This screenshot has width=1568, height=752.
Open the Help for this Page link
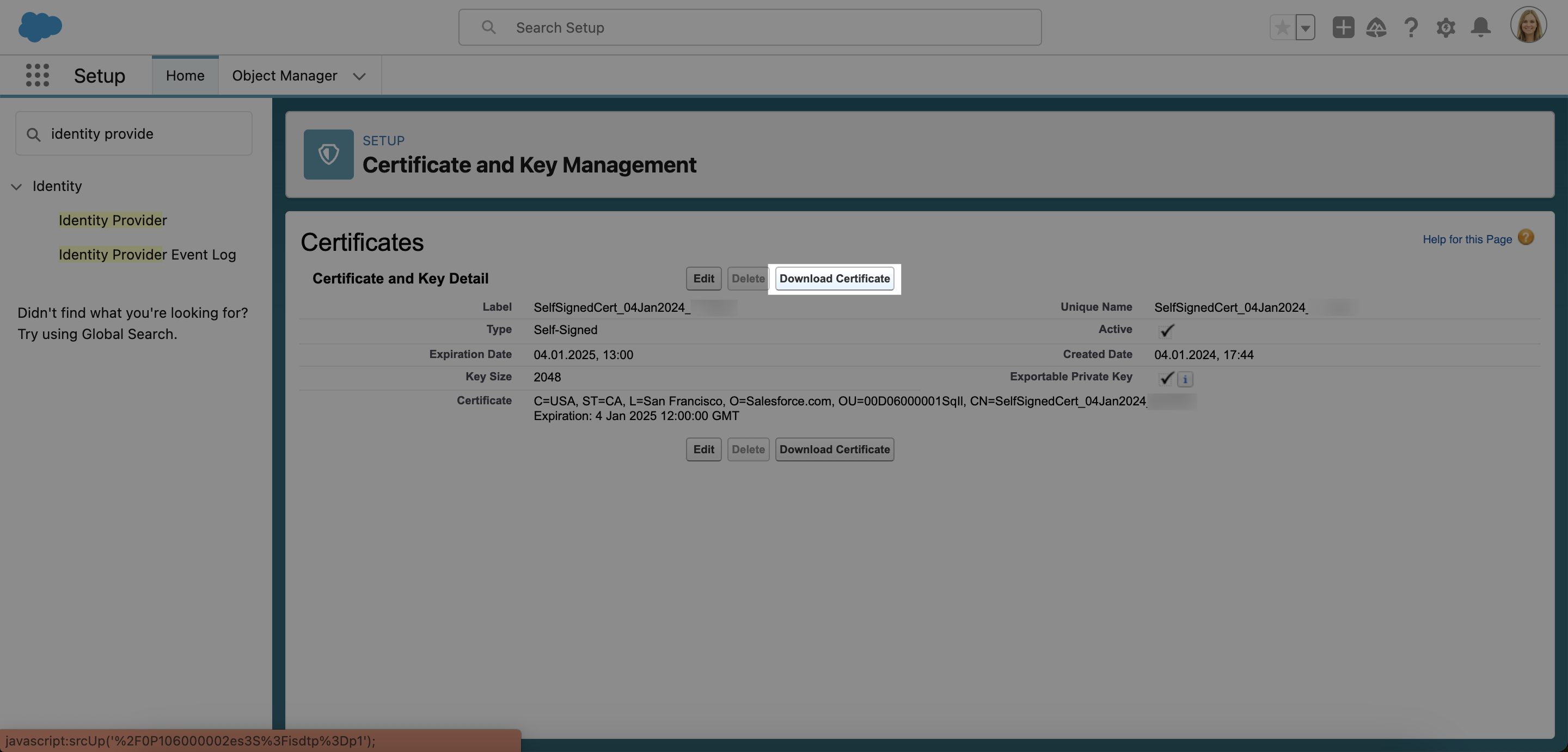[1467, 239]
